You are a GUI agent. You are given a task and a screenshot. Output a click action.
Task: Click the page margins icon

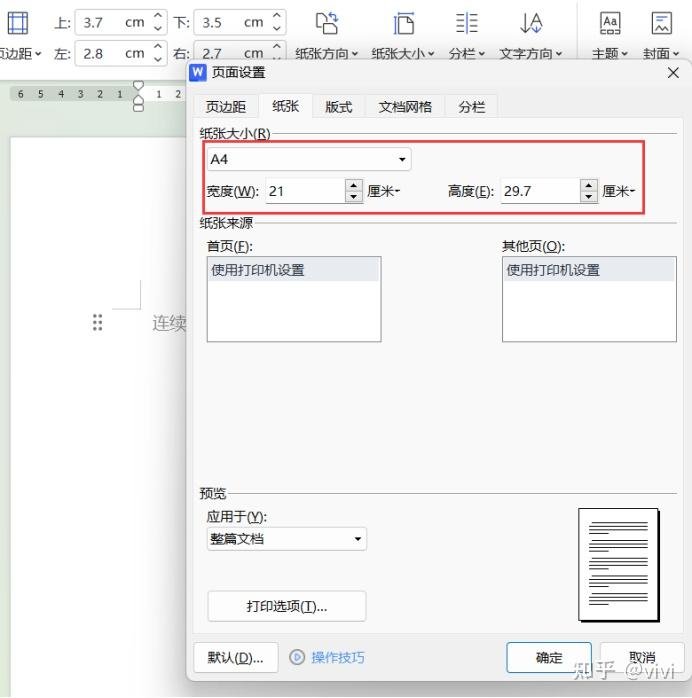18,24
